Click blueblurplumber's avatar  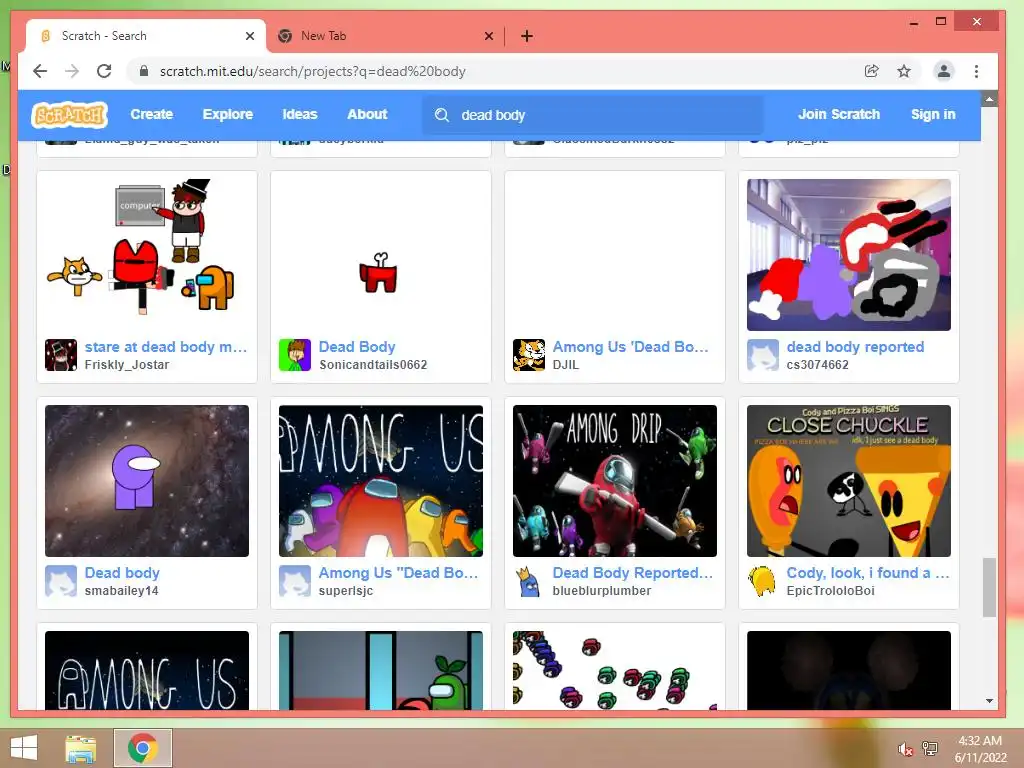(x=529, y=581)
